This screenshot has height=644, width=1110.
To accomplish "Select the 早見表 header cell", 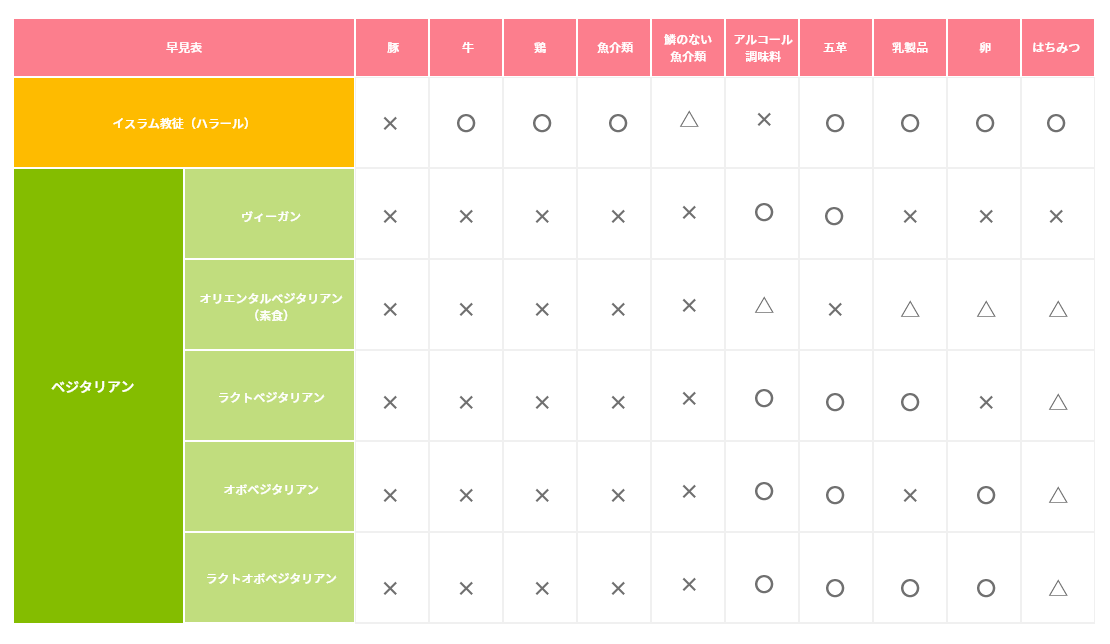I will [x=184, y=48].
